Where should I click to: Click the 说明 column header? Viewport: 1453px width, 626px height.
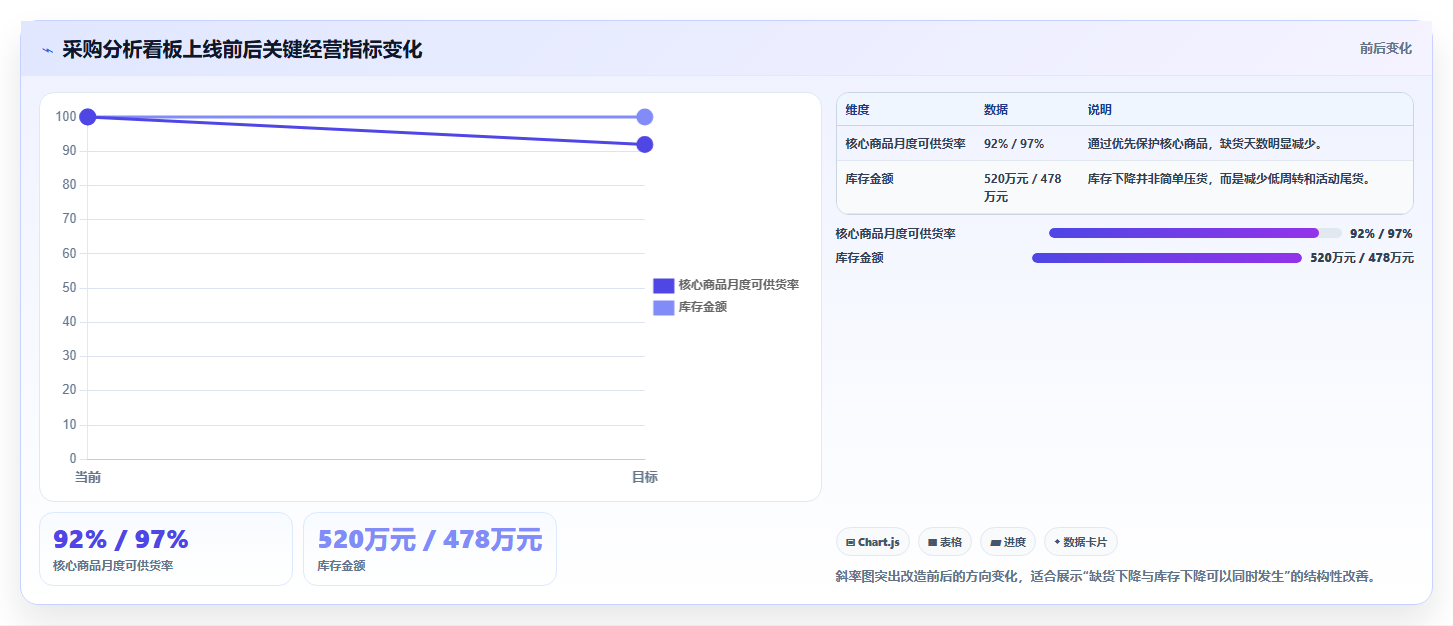(x=1100, y=110)
